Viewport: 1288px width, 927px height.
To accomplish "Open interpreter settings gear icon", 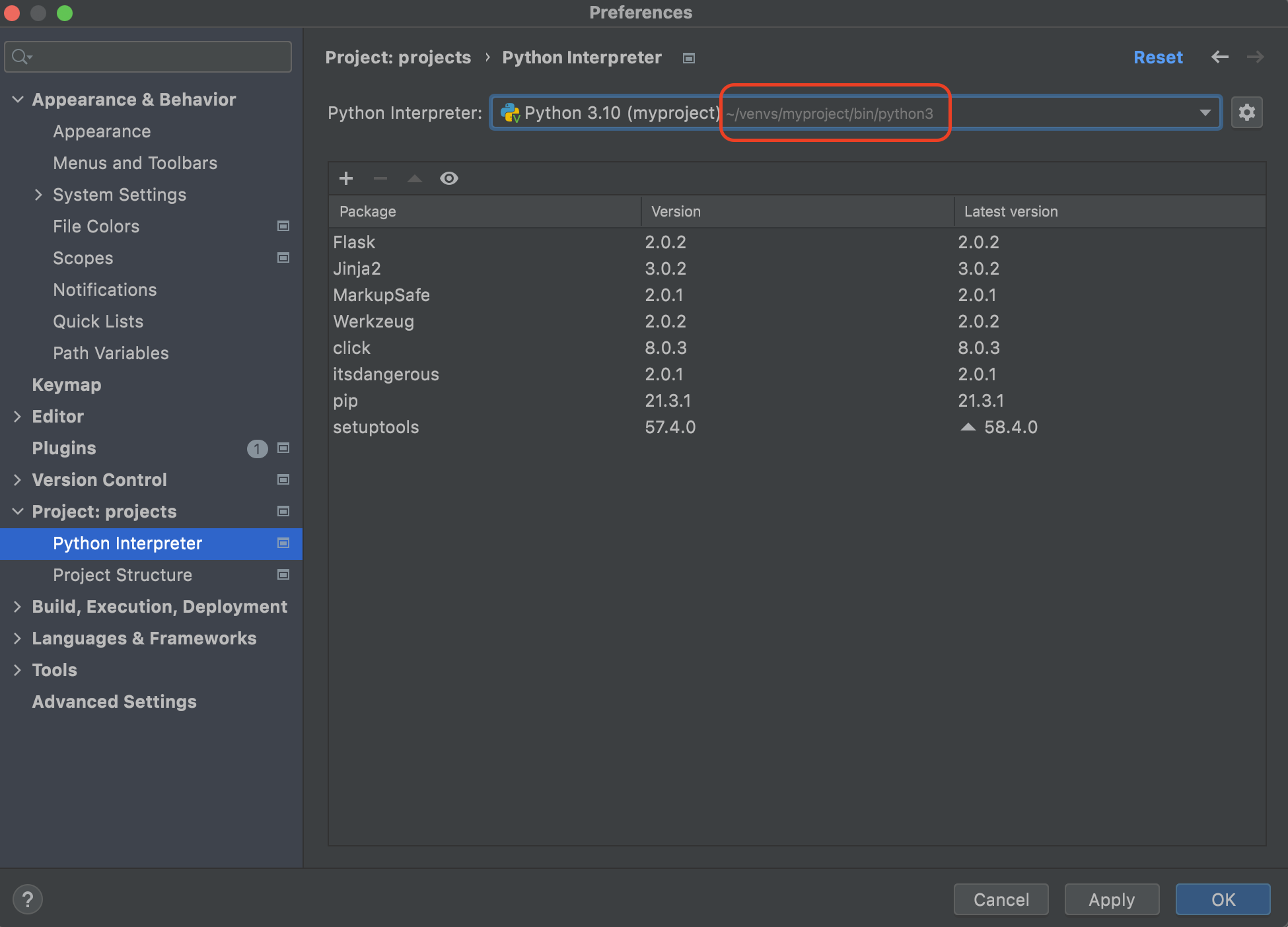I will (x=1246, y=113).
